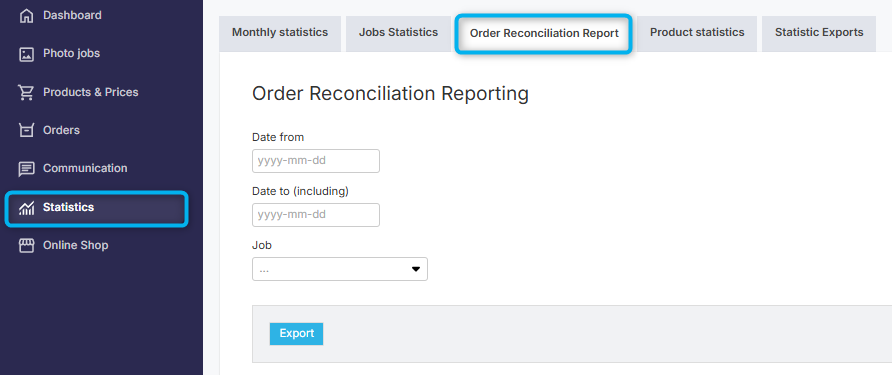This screenshot has width=892, height=375.
Task: Click the Job field label
Action: click(x=262, y=246)
